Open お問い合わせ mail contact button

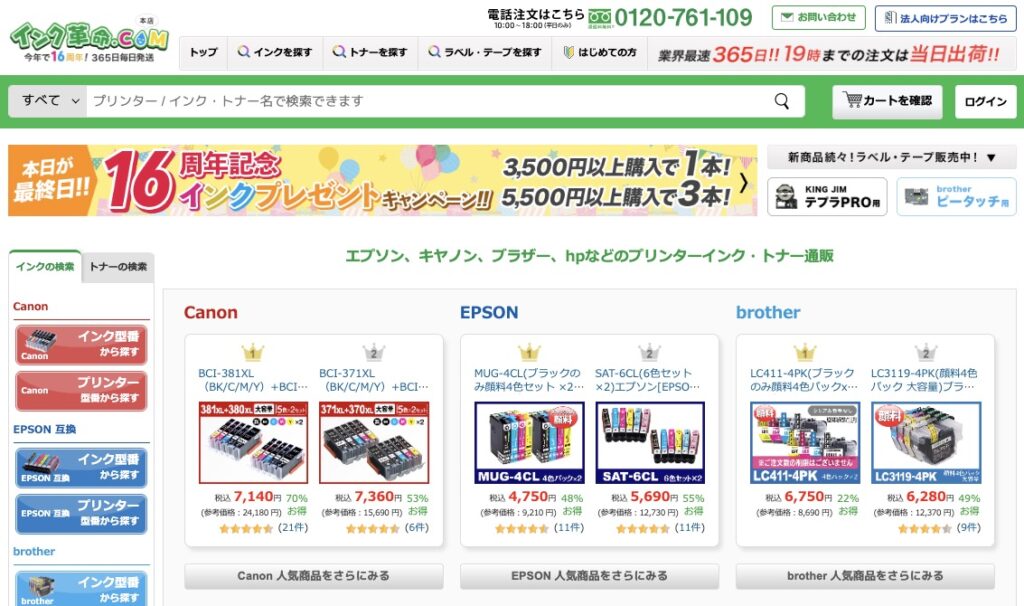(818, 18)
